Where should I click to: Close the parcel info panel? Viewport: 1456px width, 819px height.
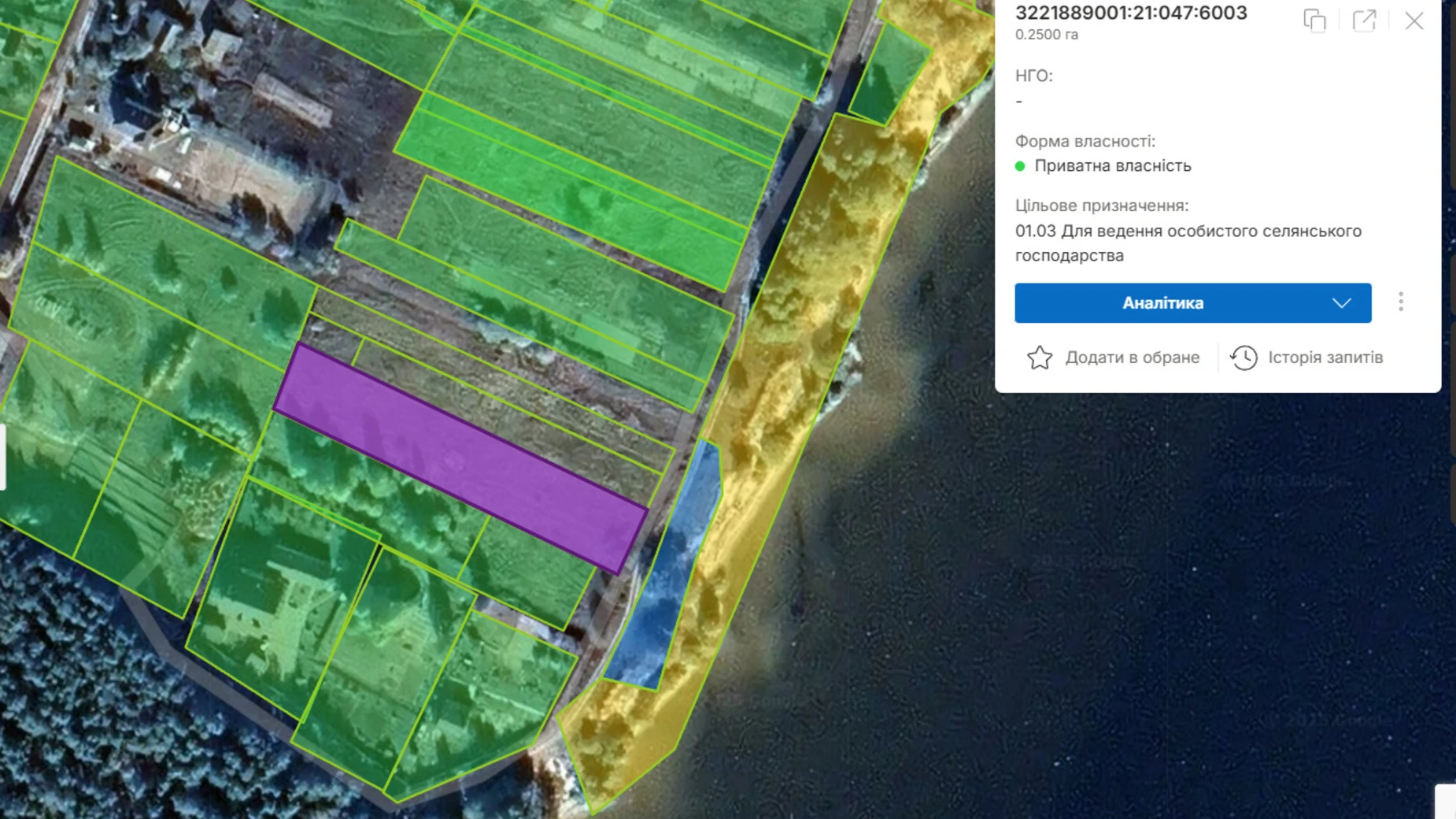pyautogui.click(x=1414, y=21)
